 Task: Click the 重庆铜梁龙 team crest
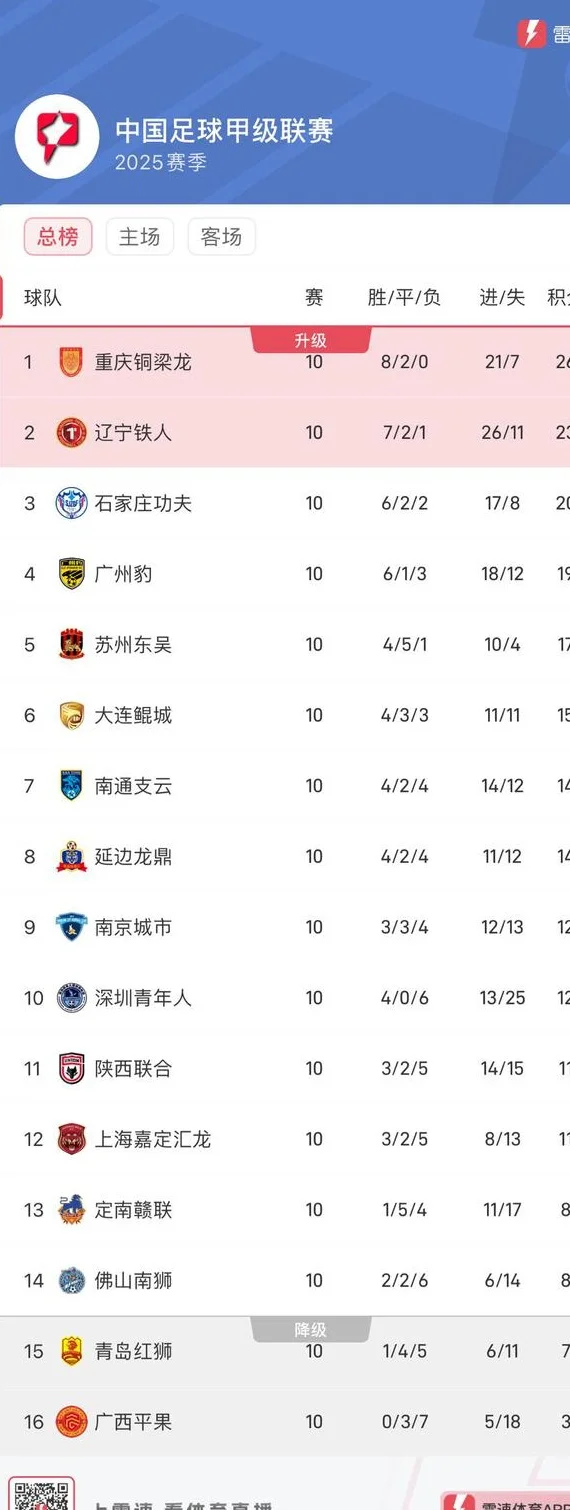(x=71, y=361)
